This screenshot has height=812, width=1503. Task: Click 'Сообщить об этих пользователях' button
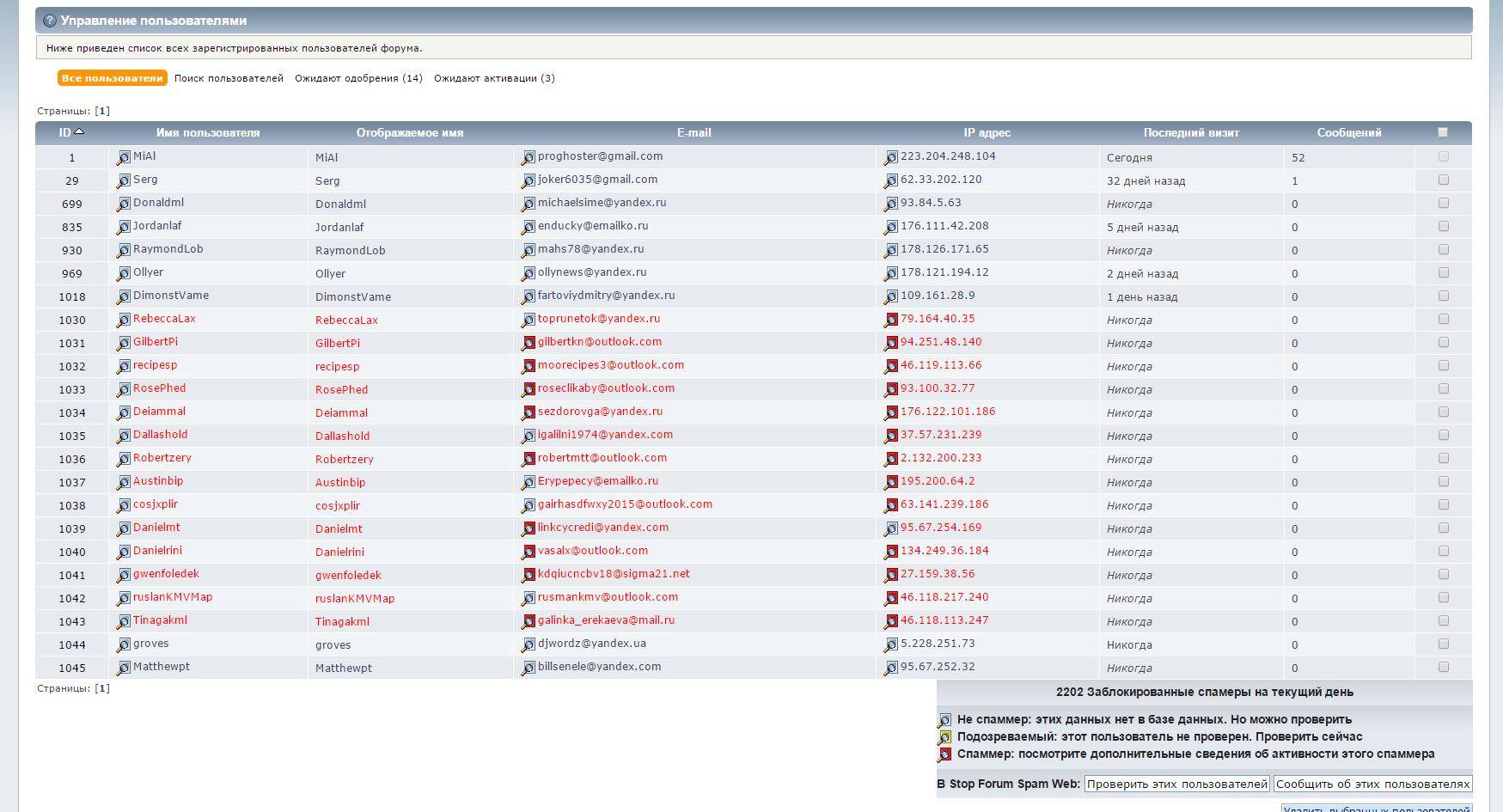pos(1372,784)
